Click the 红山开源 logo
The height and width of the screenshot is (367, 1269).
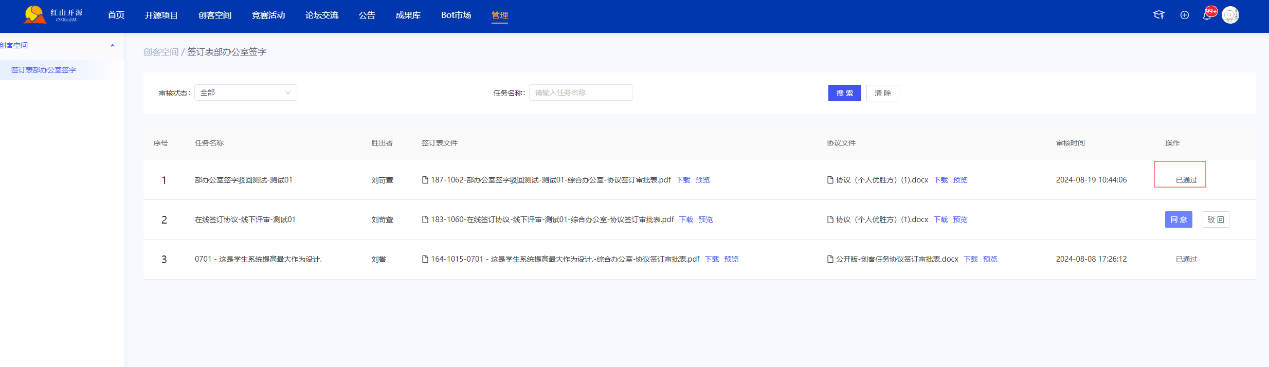click(54, 15)
